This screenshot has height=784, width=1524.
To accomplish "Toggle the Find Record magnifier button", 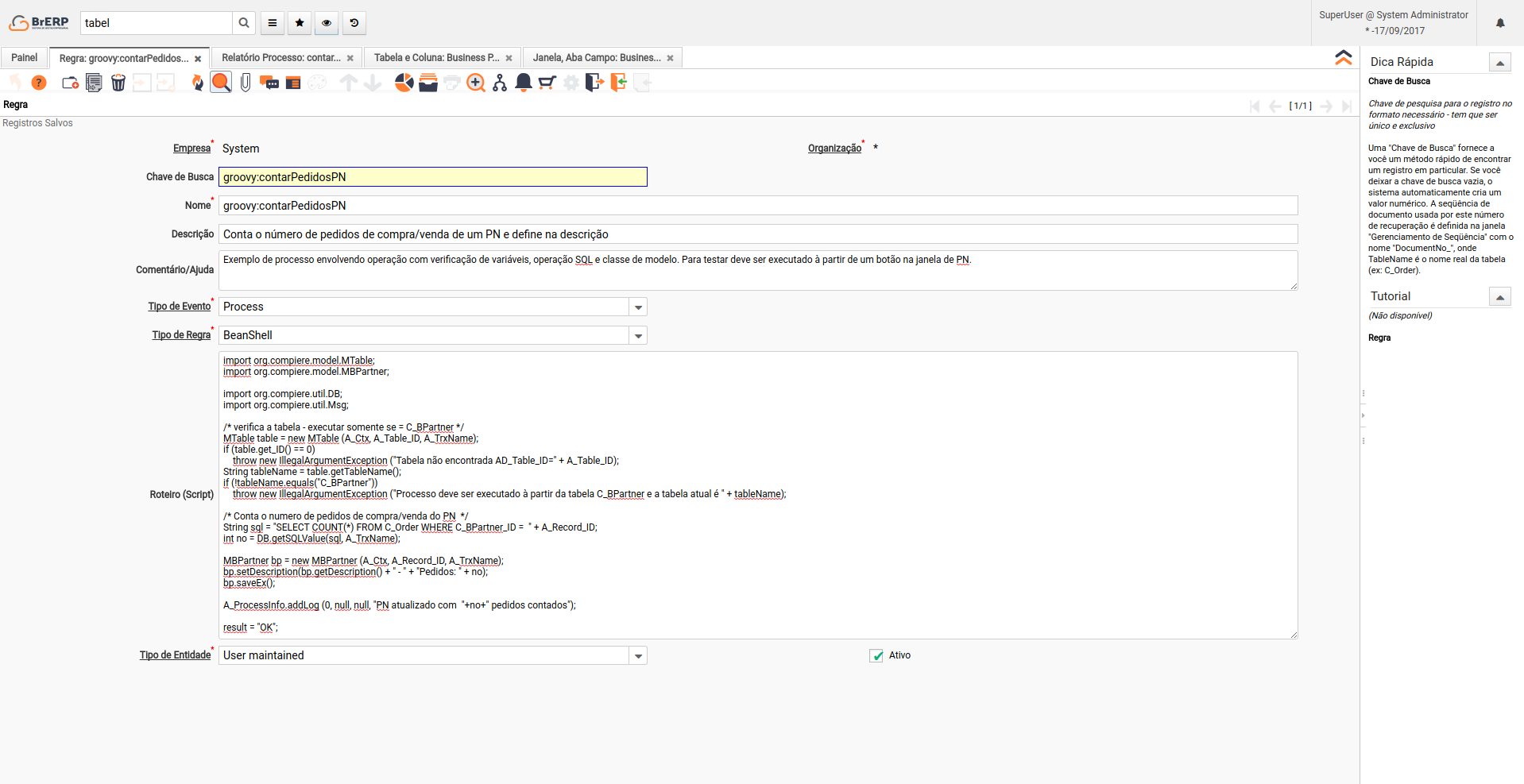I will coord(221,83).
